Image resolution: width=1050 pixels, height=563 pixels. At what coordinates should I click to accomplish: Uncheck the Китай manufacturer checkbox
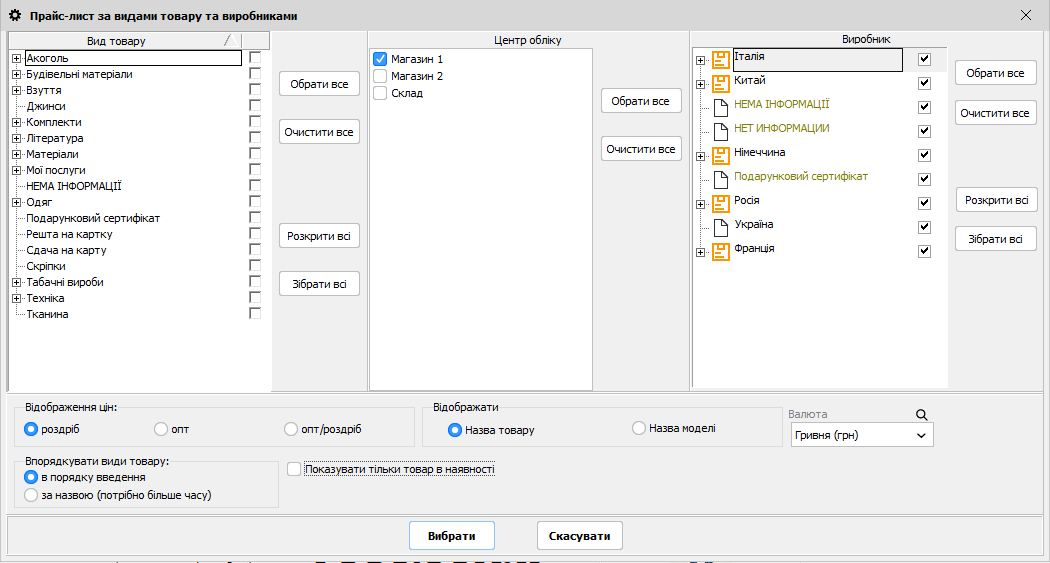pyautogui.click(x=924, y=83)
